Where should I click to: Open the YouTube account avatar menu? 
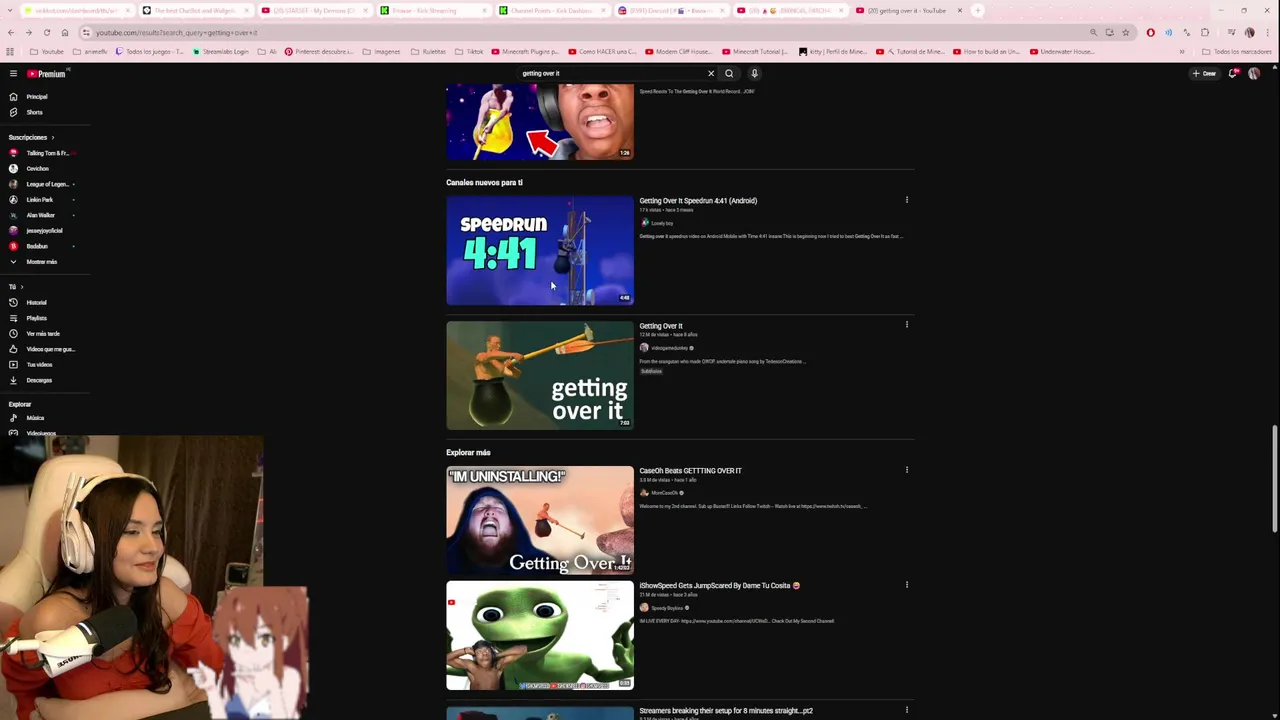1254,73
